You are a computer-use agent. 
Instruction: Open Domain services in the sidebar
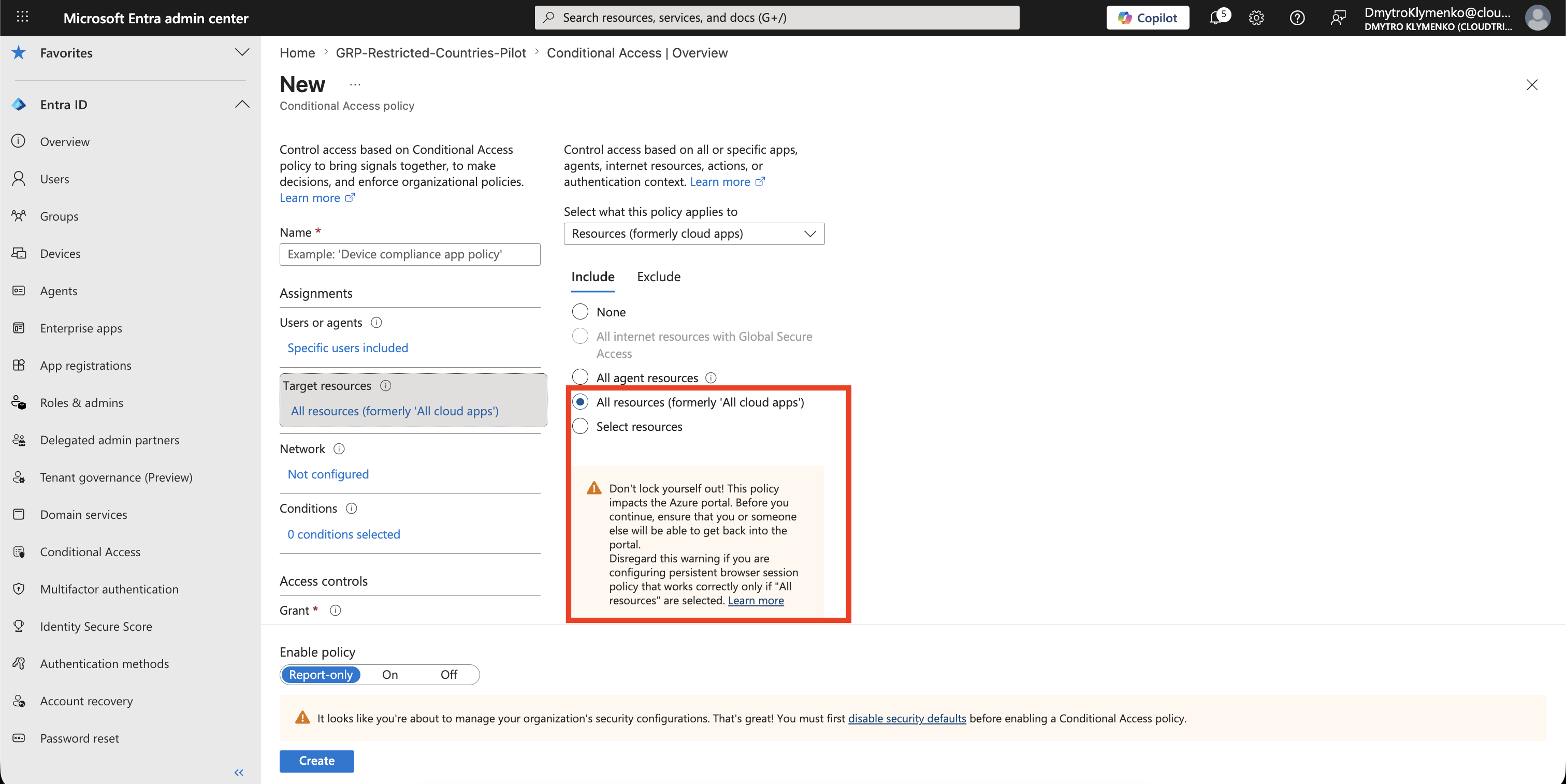coord(84,514)
